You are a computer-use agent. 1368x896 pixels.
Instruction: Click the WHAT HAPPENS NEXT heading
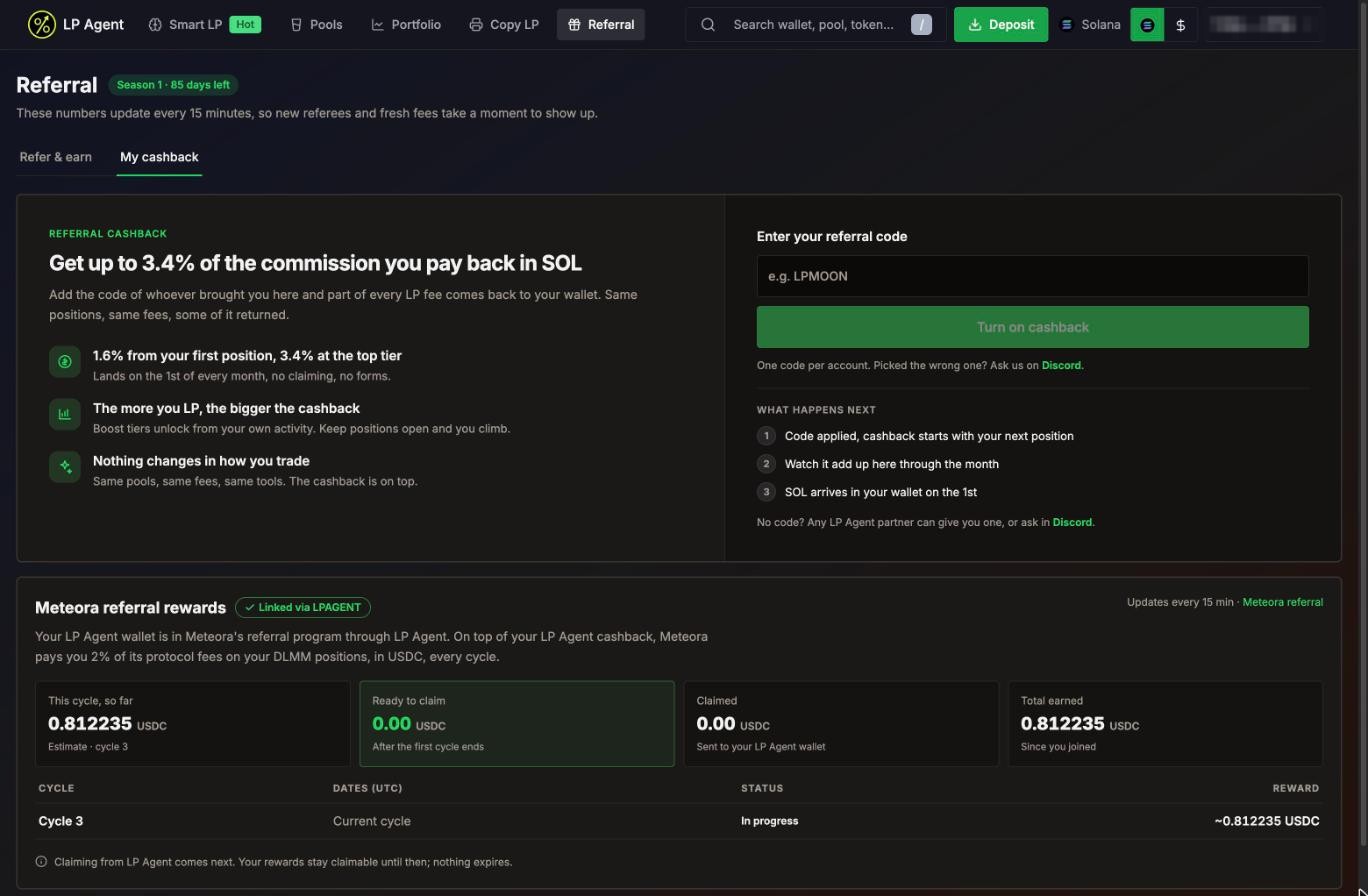816,410
